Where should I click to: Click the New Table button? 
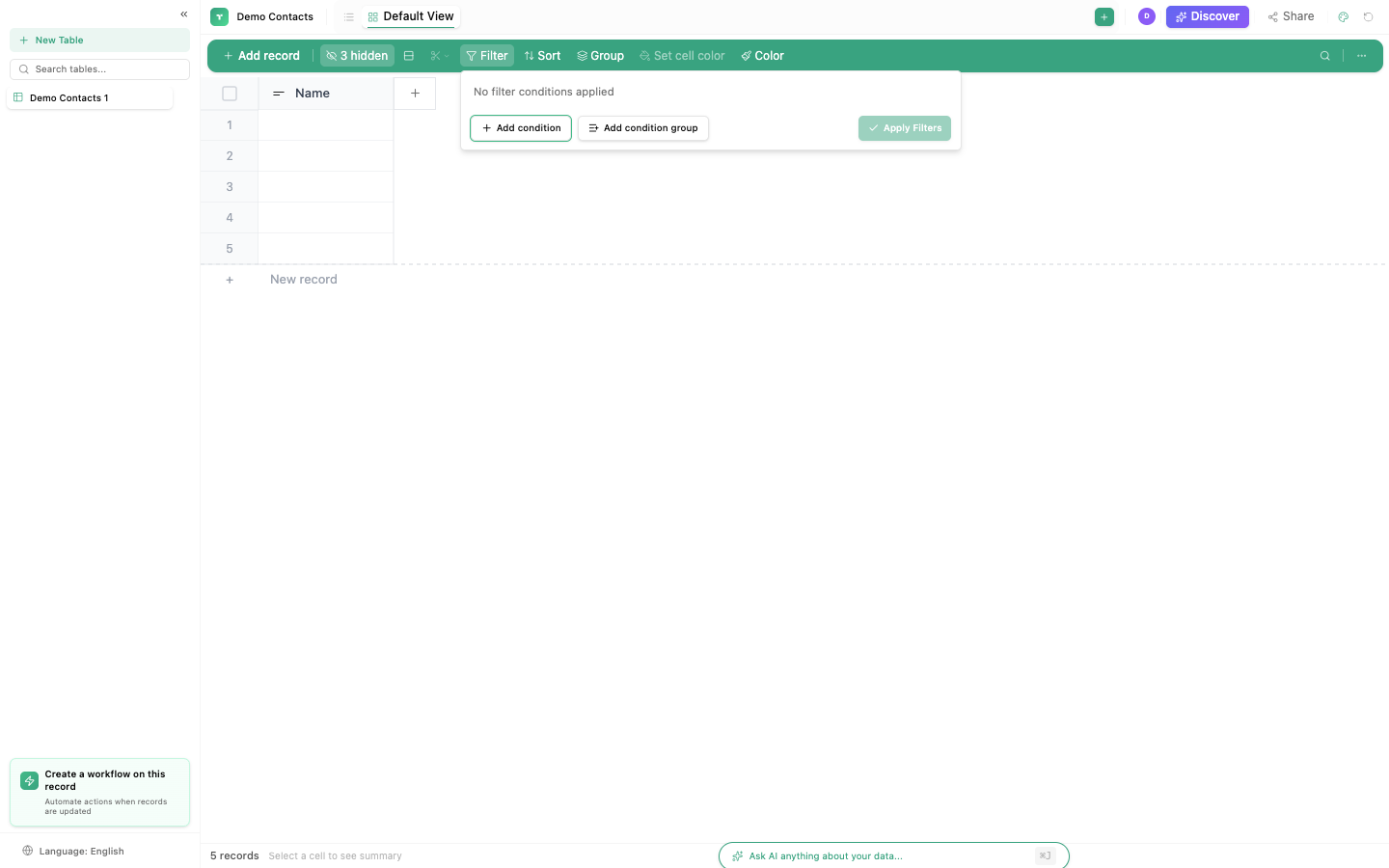(x=99, y=41)
